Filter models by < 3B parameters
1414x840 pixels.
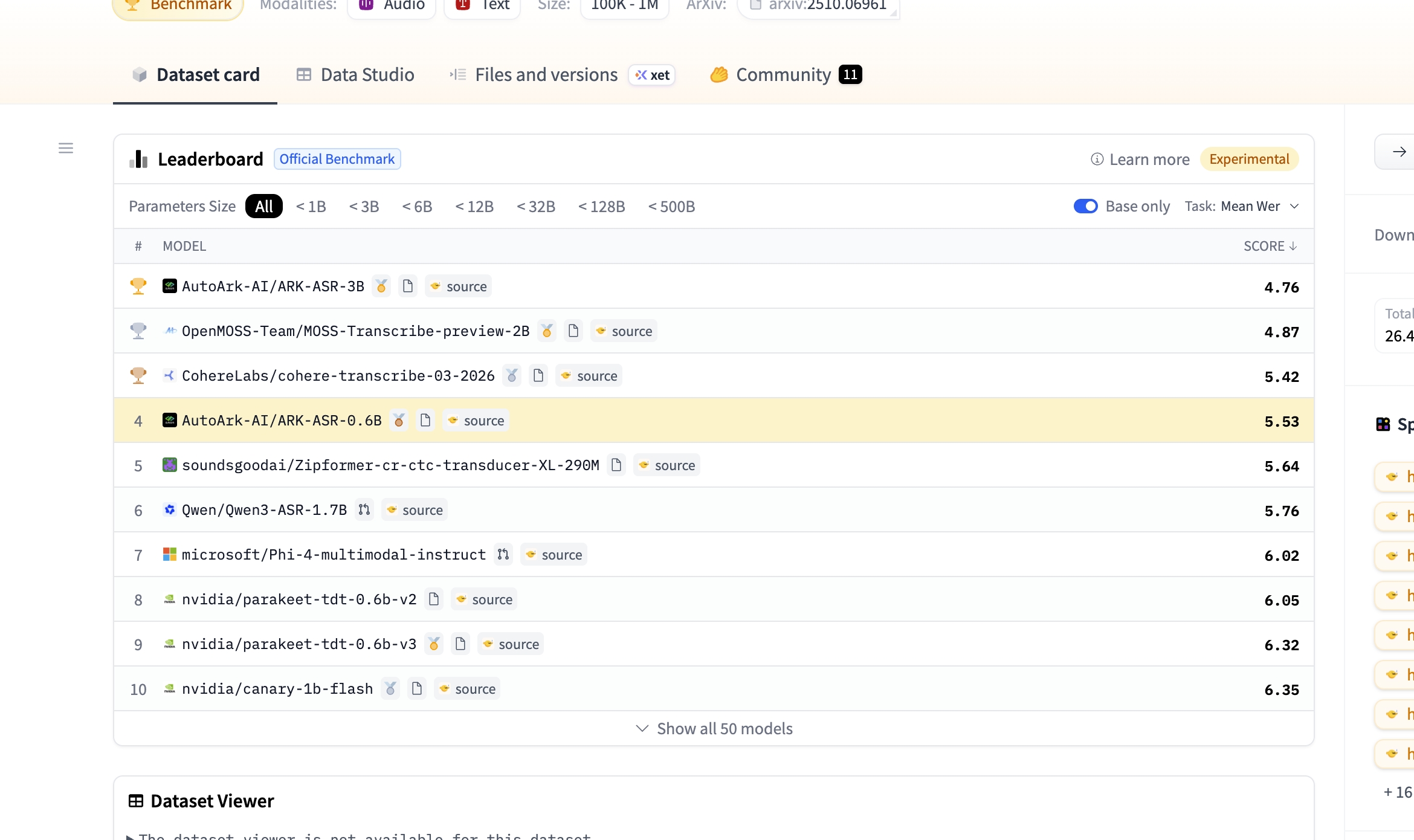click(364, 206)
